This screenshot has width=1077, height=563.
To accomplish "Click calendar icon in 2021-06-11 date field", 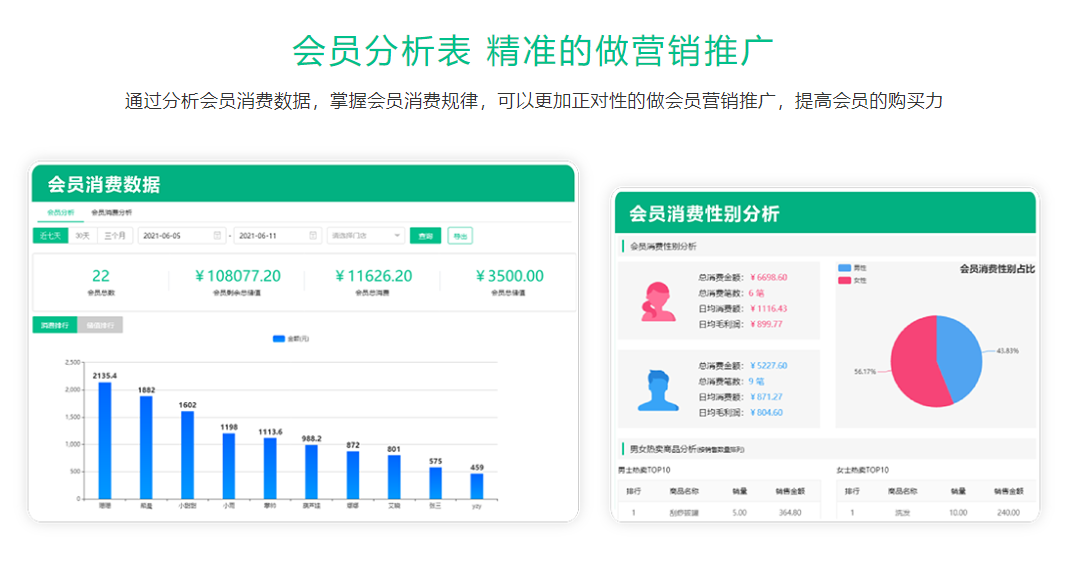I will coord(311,236).
